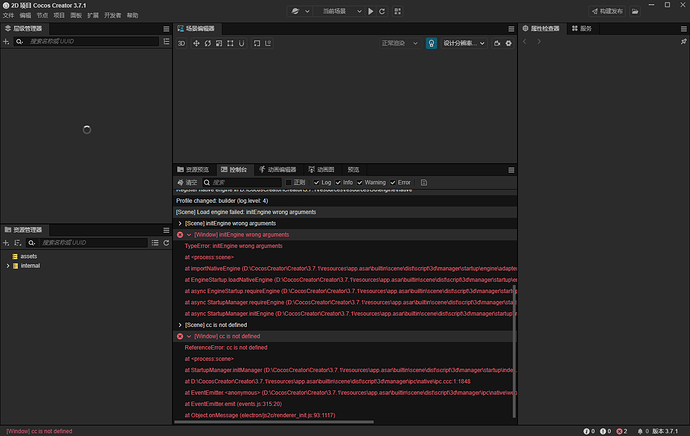Open the console log file icon

(424, 182)
